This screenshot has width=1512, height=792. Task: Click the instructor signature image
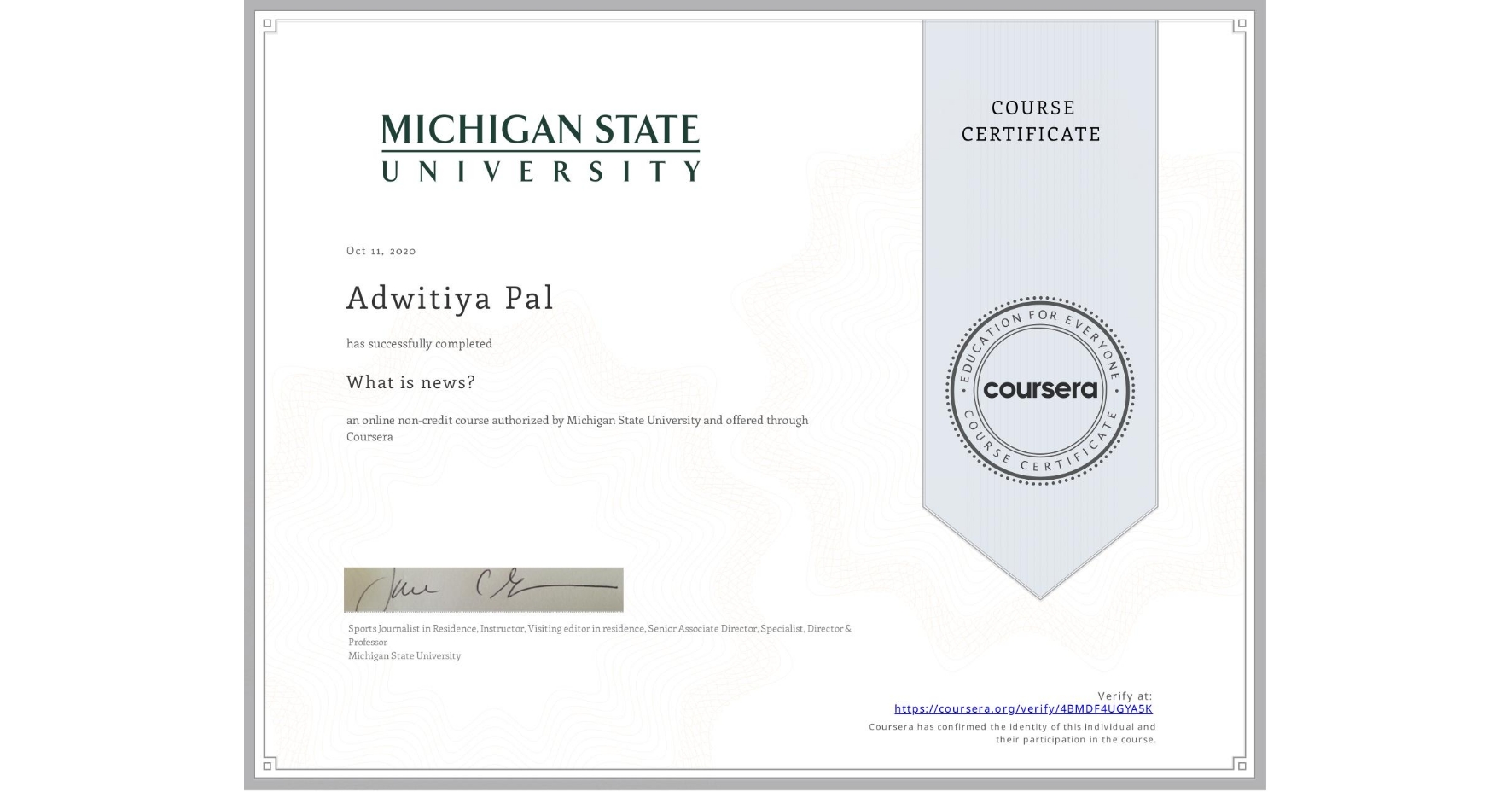[x=483, y=590]
